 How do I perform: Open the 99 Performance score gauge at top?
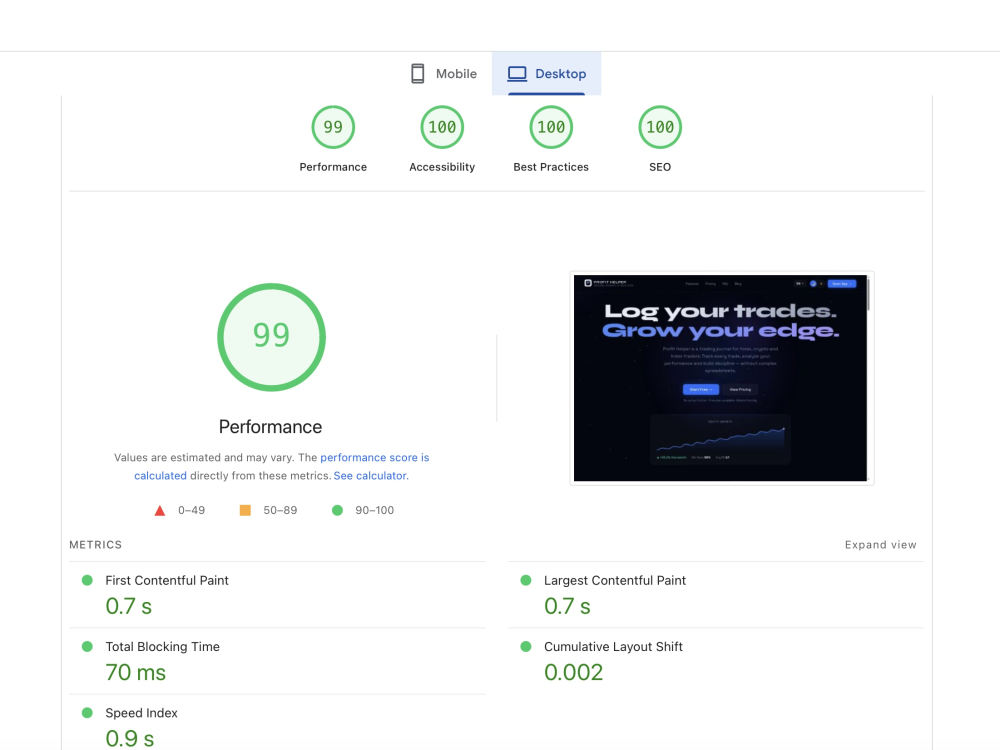pyautogui.click(x=333, y=127)
